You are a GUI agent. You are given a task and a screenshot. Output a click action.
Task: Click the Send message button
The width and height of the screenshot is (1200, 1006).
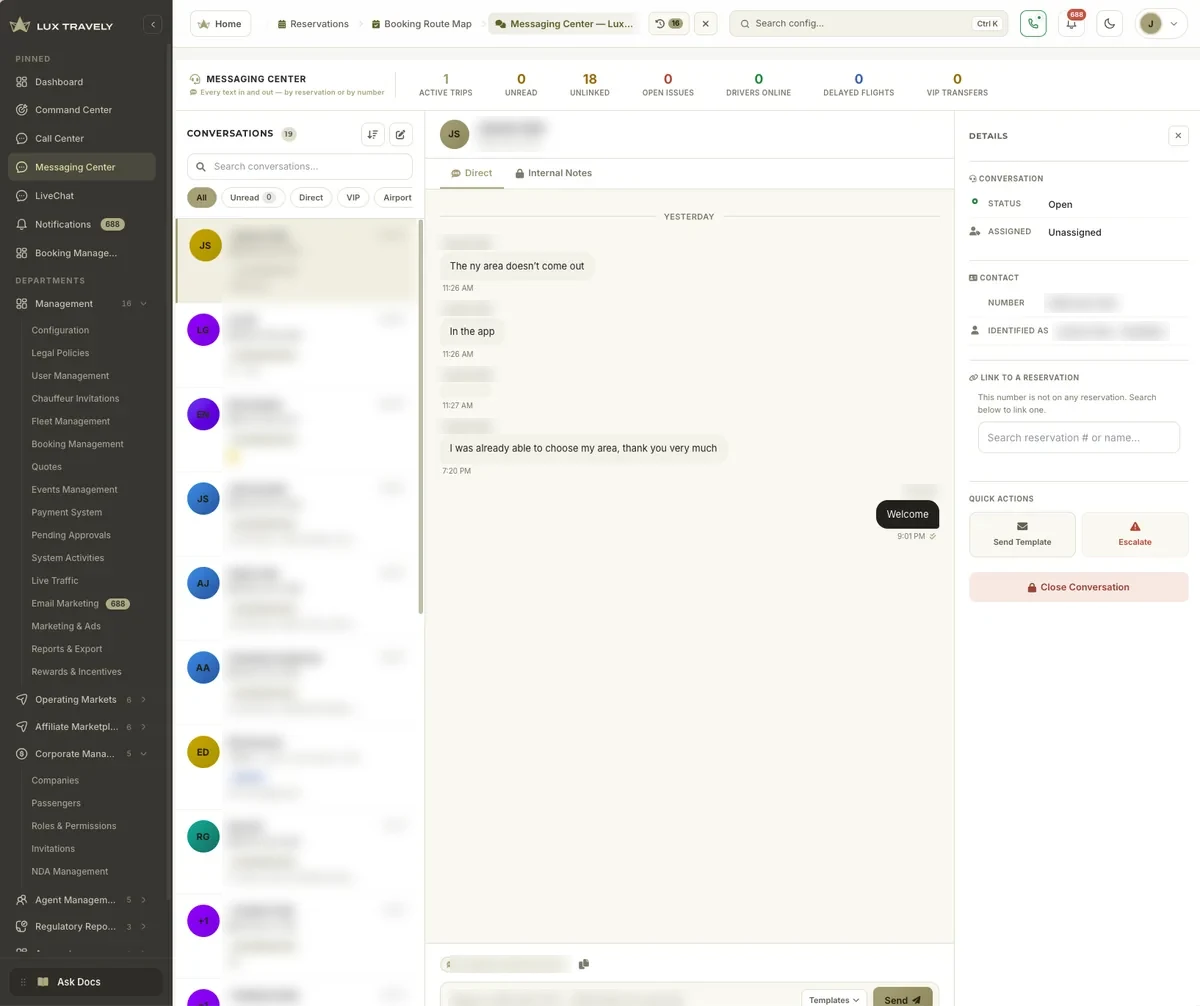tap(902, 998)
